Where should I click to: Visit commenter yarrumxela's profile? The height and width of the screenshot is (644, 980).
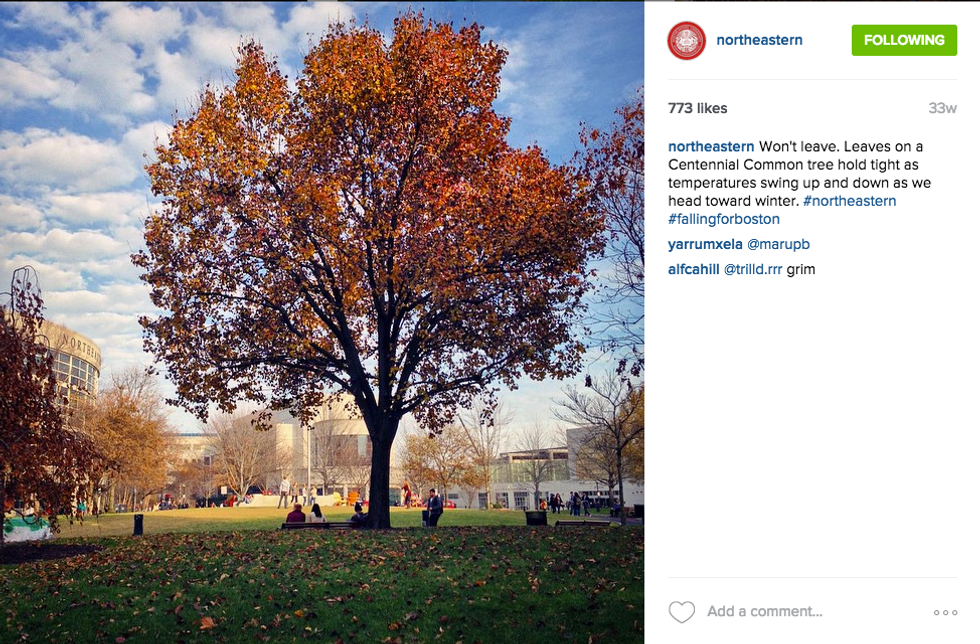[705, 244]
